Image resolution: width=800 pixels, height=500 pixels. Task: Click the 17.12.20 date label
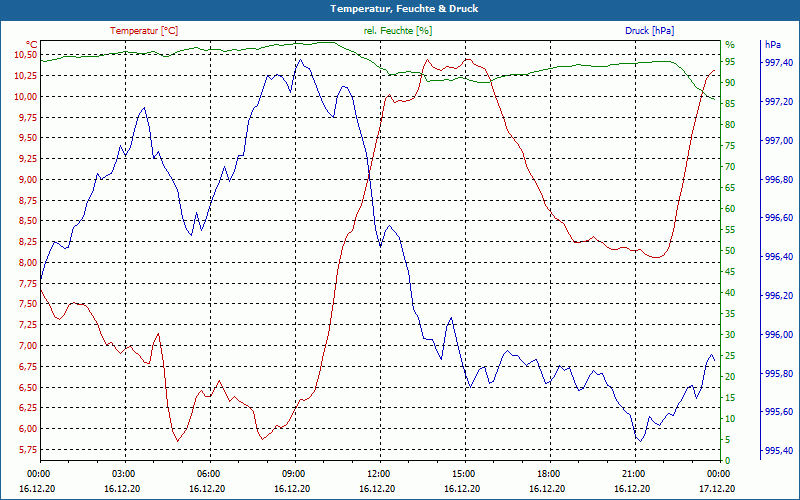coord(717,488)
